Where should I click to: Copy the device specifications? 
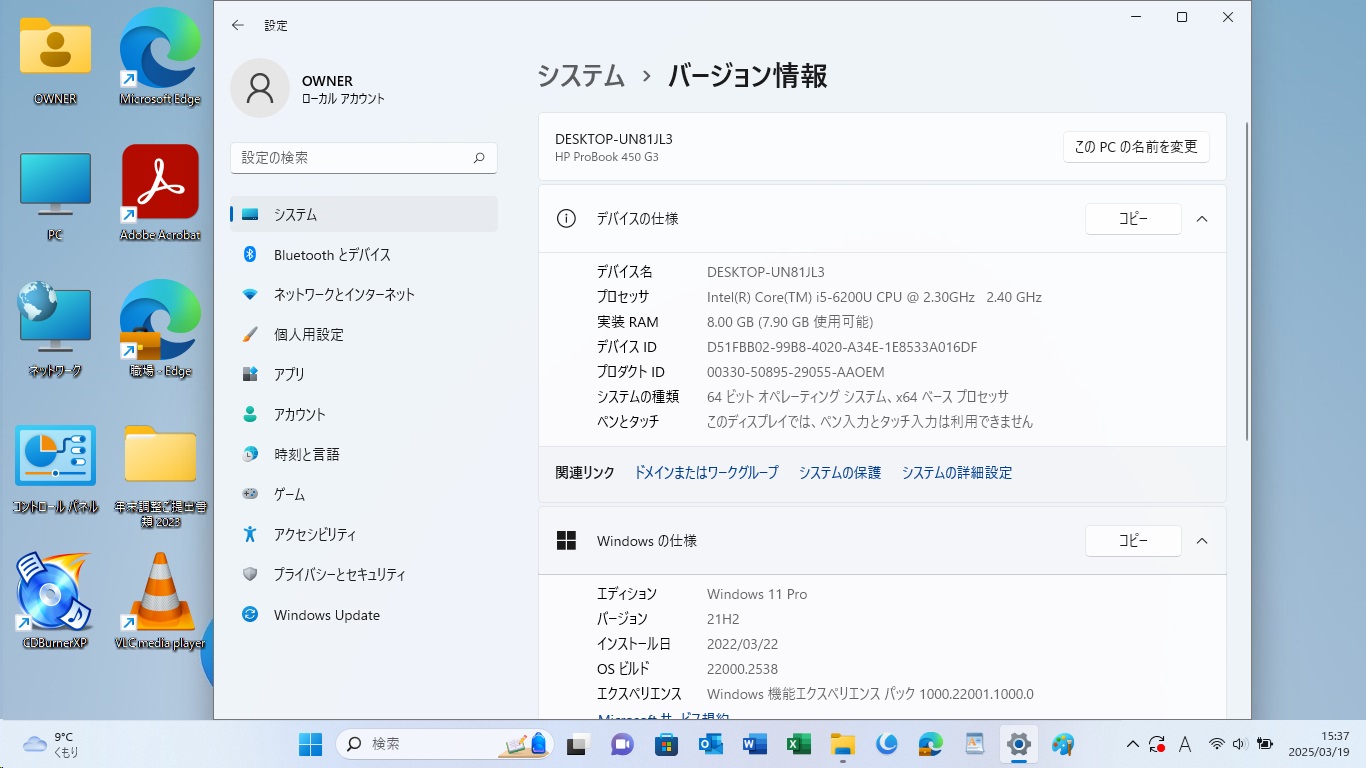pos(1132,219)
